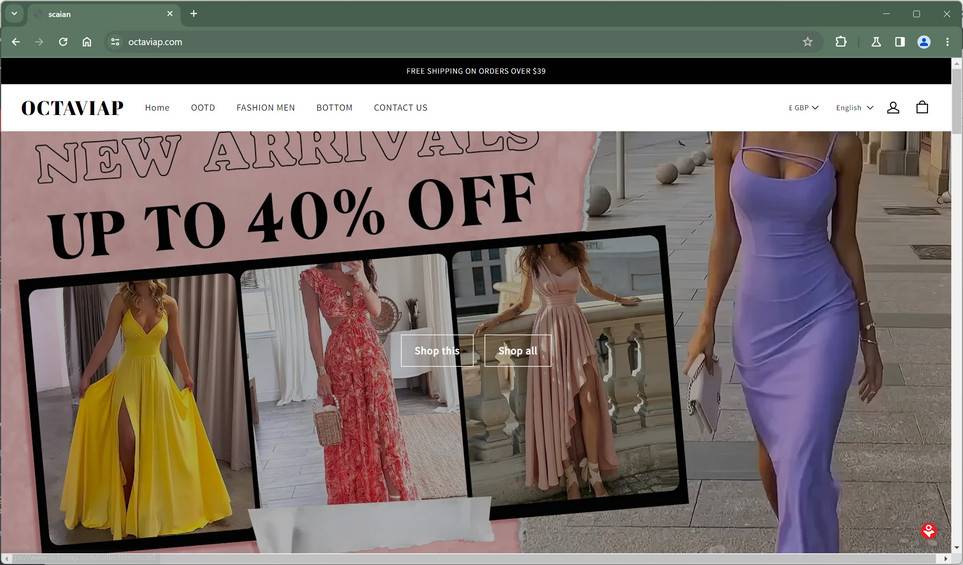
Task: Close the scaian tab
Action: tap(170, 14)
